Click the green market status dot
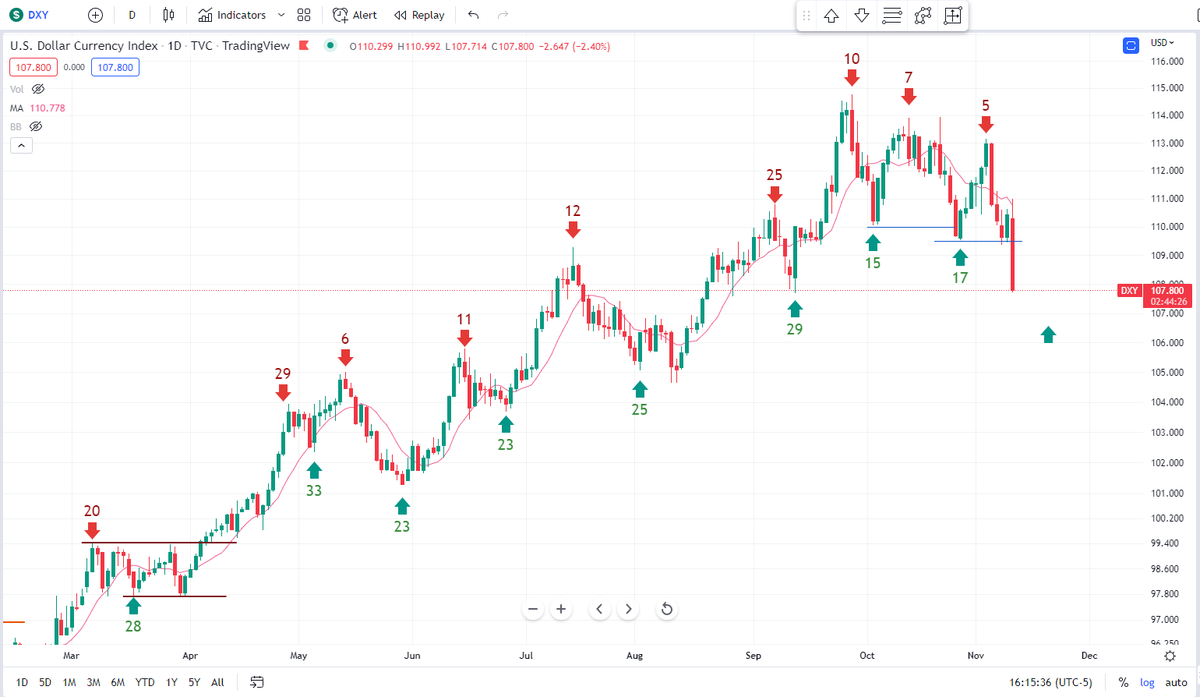The image size is (1200, 697). click(330, 46)
